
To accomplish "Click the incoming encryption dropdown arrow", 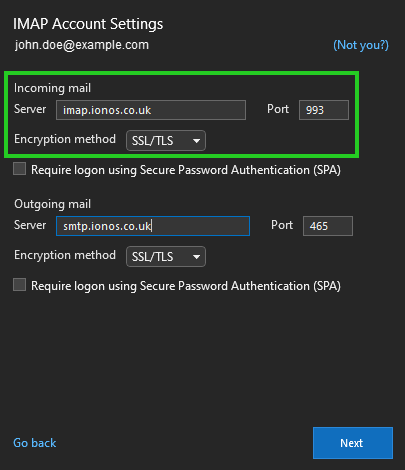I will 197,141.
